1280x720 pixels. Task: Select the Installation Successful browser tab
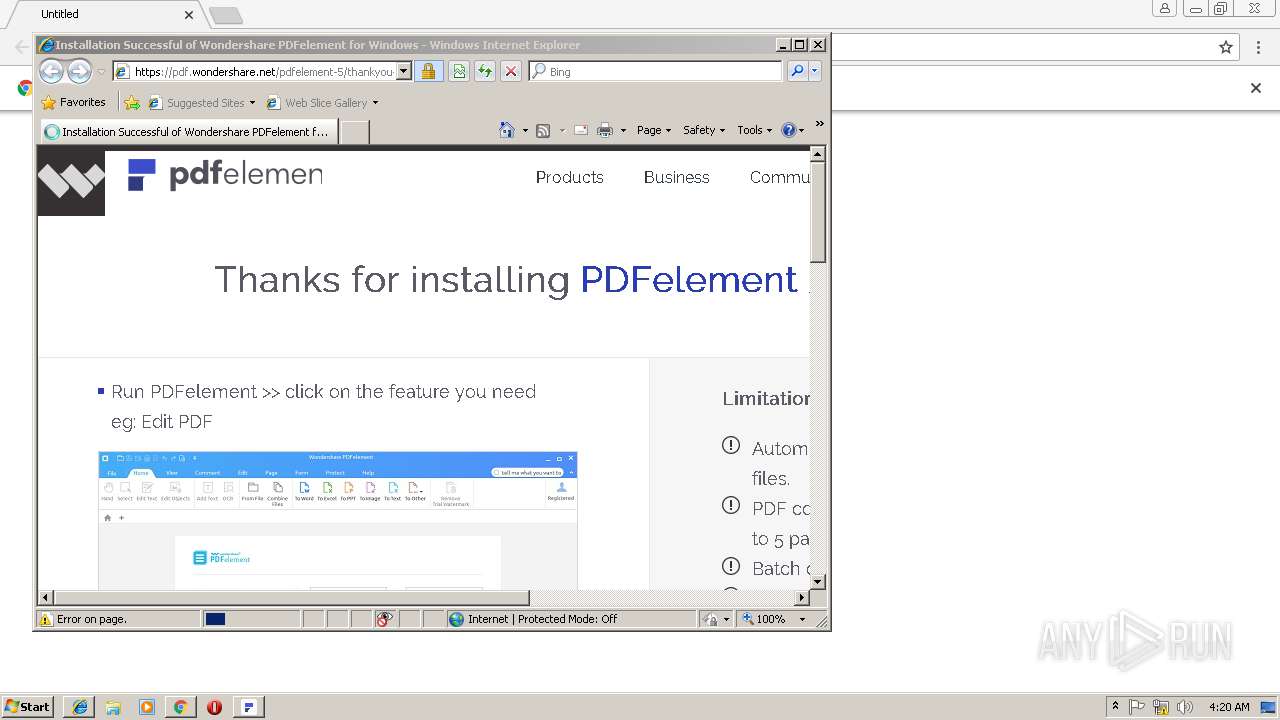[187, 132]
